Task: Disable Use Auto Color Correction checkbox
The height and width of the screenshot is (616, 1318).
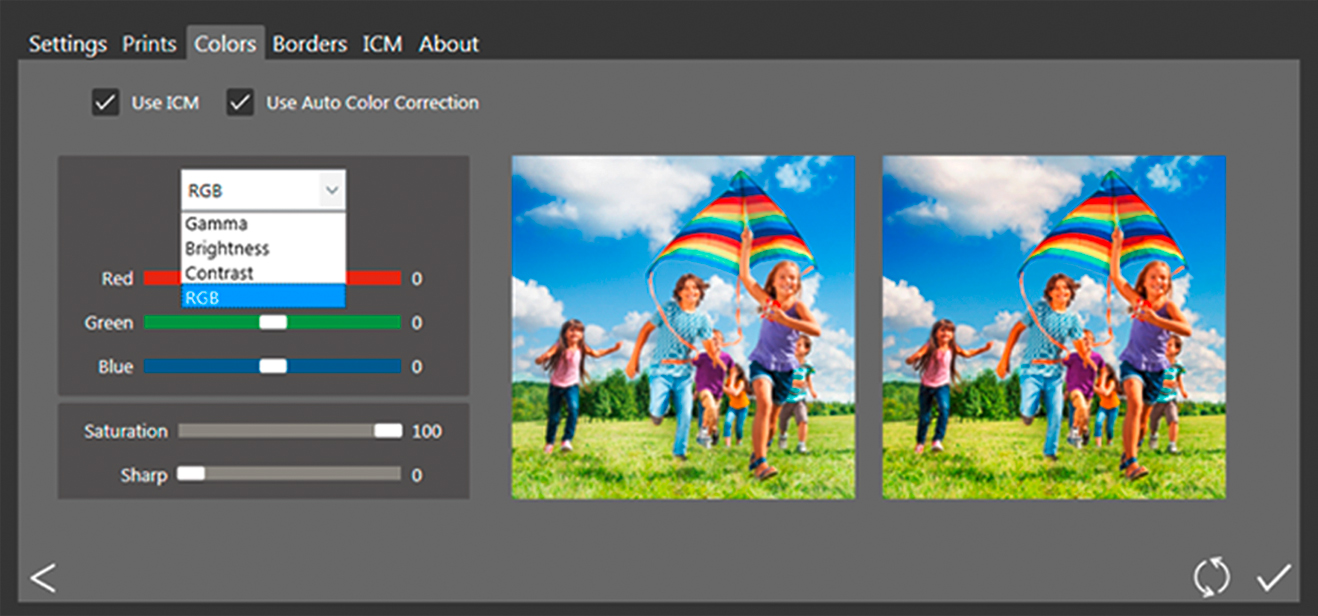Action: [x=240, y=103]
